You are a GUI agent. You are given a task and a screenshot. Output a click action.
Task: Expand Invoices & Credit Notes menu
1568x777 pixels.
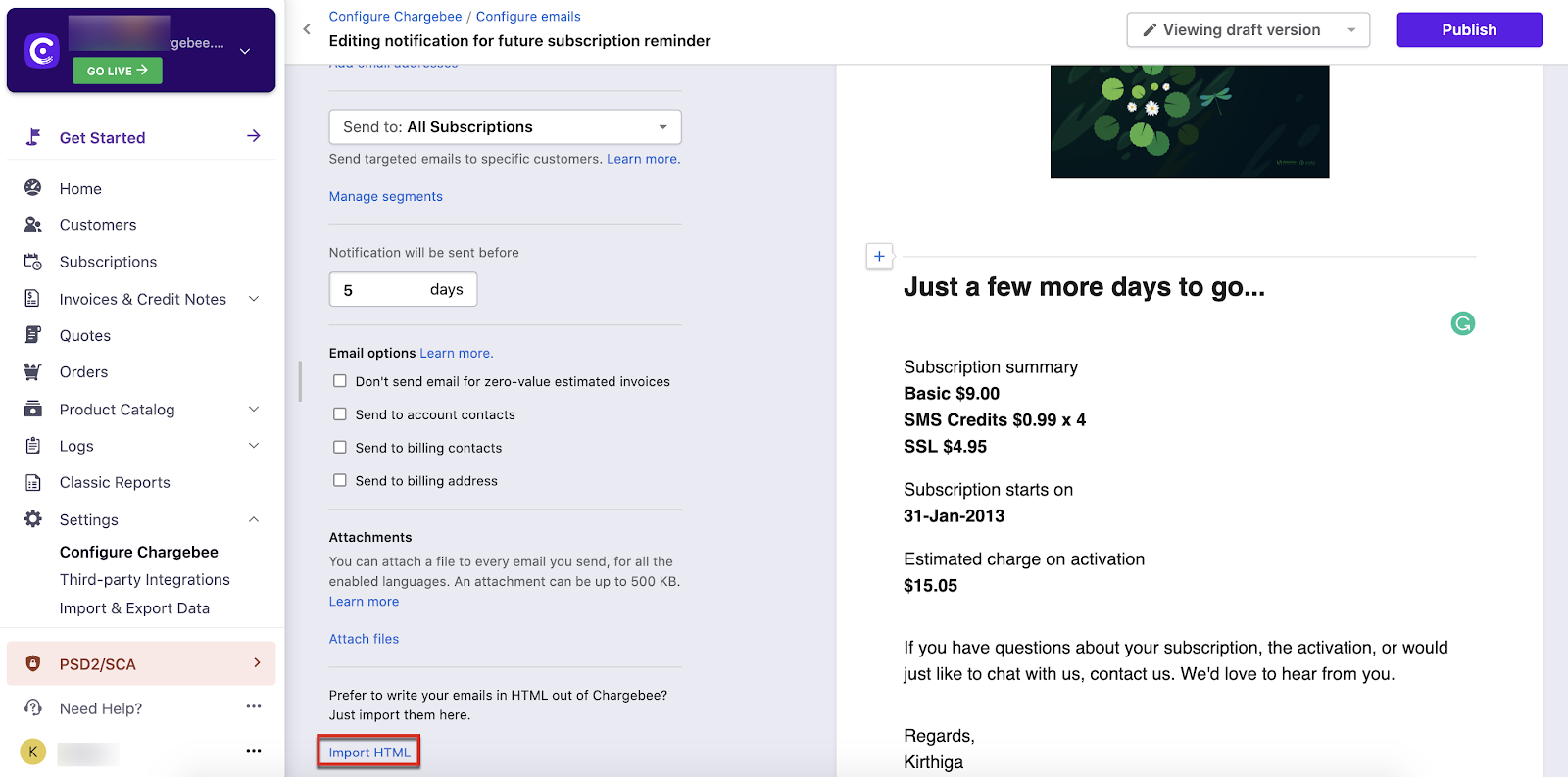pyautogui.click(x=254, y=299)
